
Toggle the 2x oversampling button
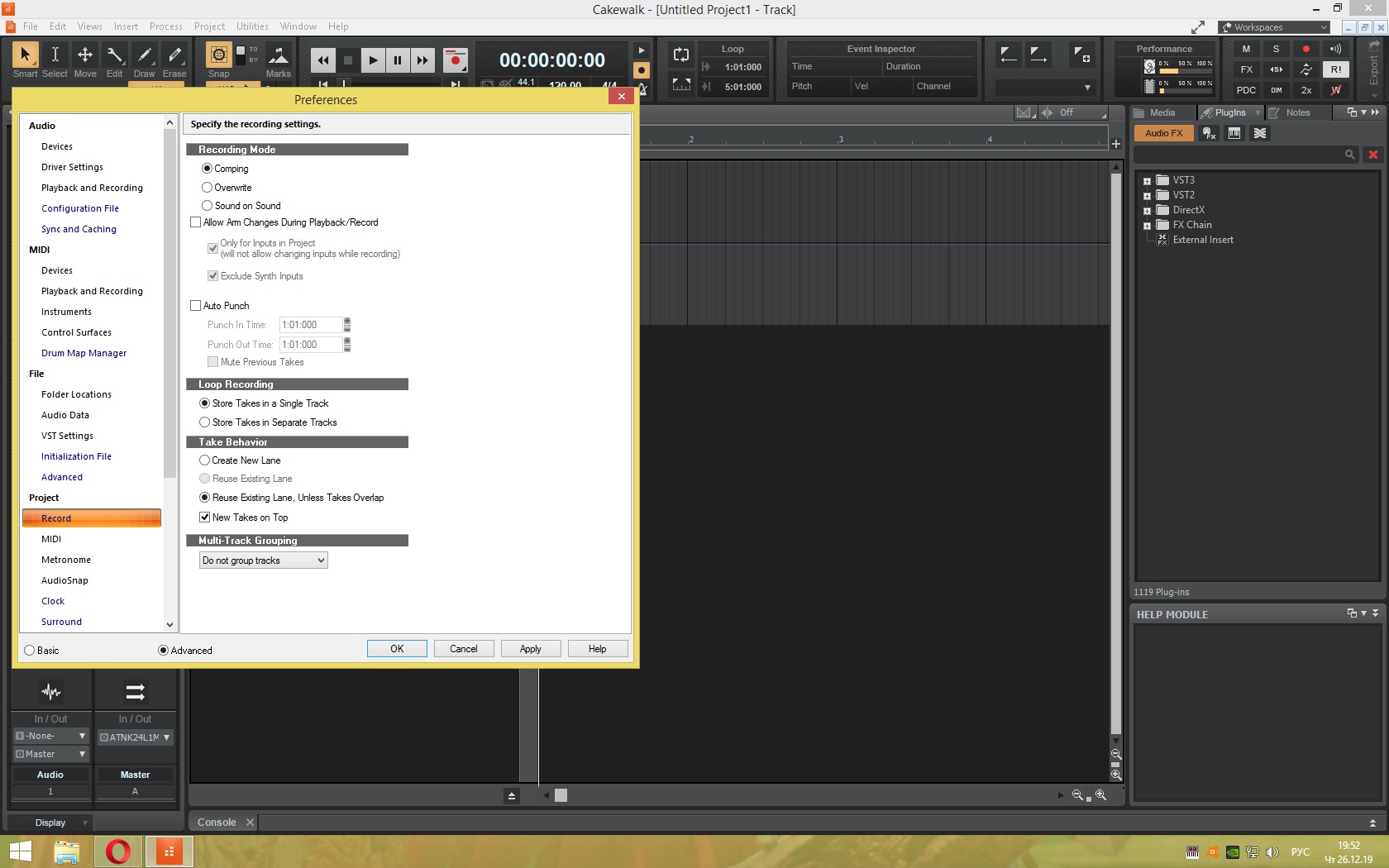pos(1306,91)
